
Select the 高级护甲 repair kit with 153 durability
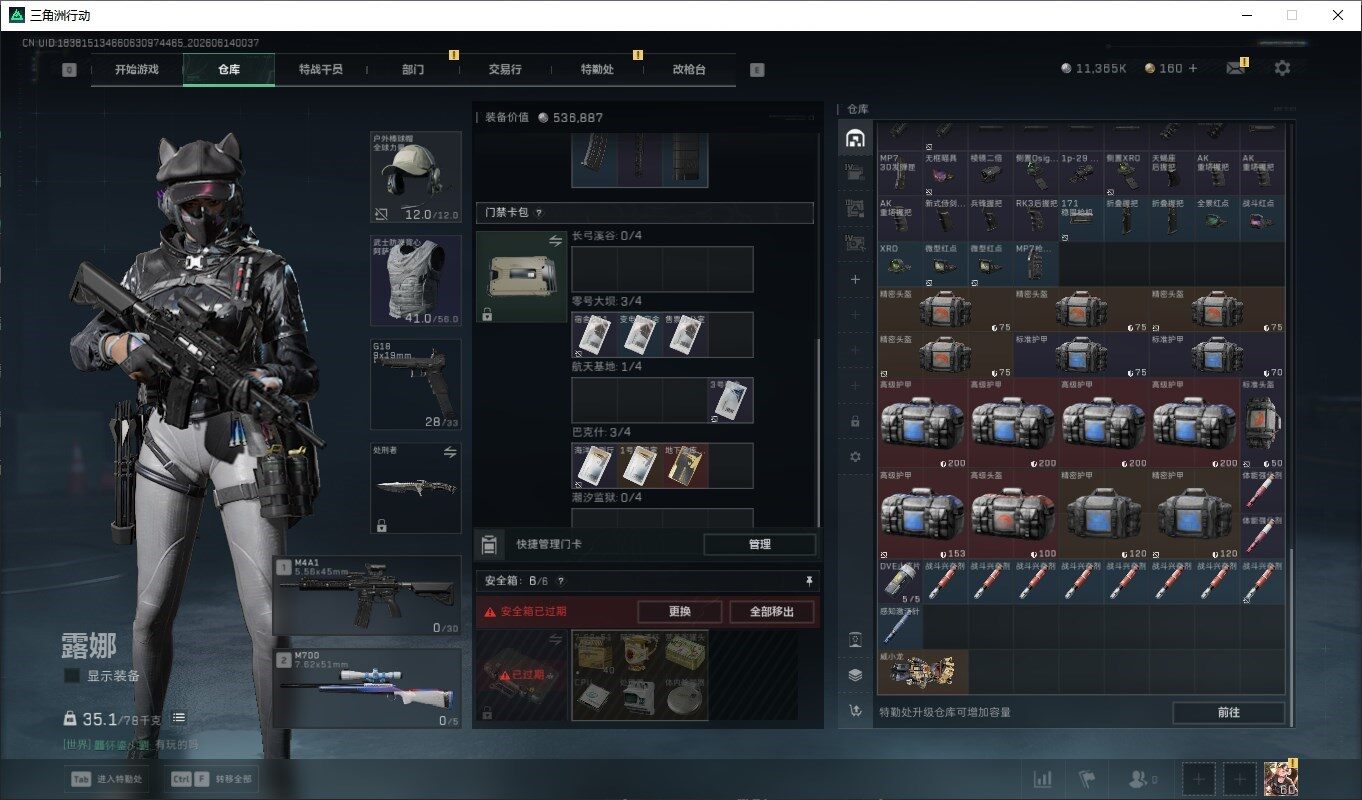[923, 514]
